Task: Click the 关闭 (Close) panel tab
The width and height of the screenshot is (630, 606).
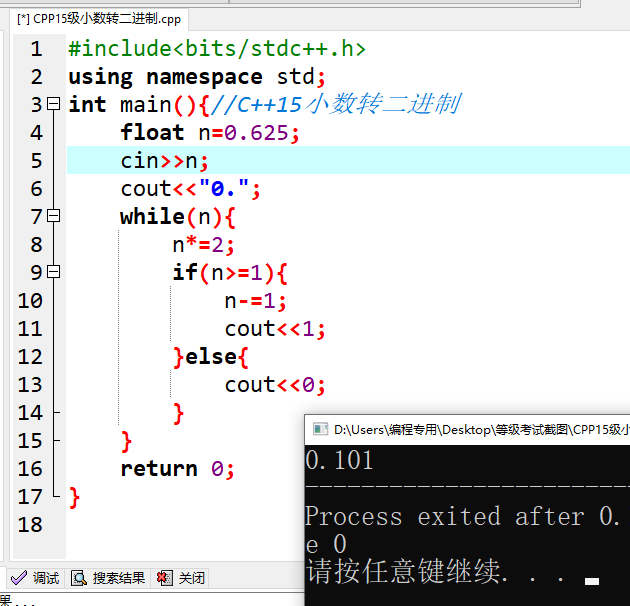Action: [x=180, y=578]
